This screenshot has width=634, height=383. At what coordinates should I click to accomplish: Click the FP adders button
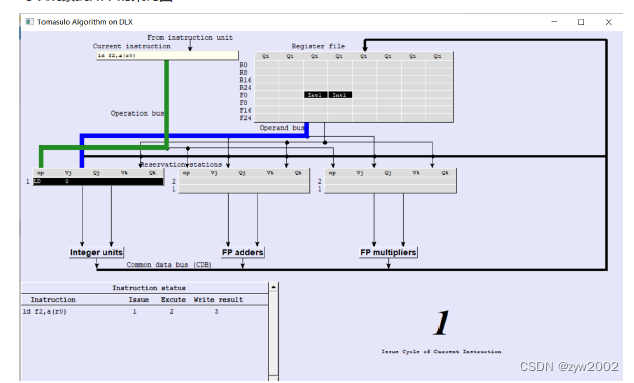coord(243,252)
